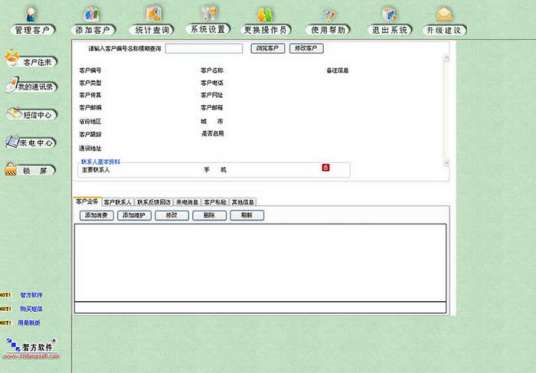Switch to the 其他信息 tab
The image size is (536, 373).
coord(243,202)
